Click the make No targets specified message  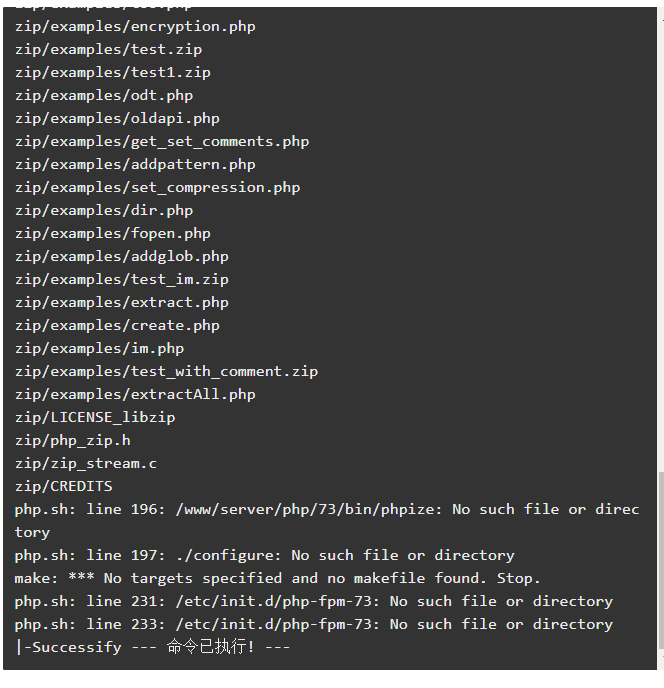(x=277, y=578)
